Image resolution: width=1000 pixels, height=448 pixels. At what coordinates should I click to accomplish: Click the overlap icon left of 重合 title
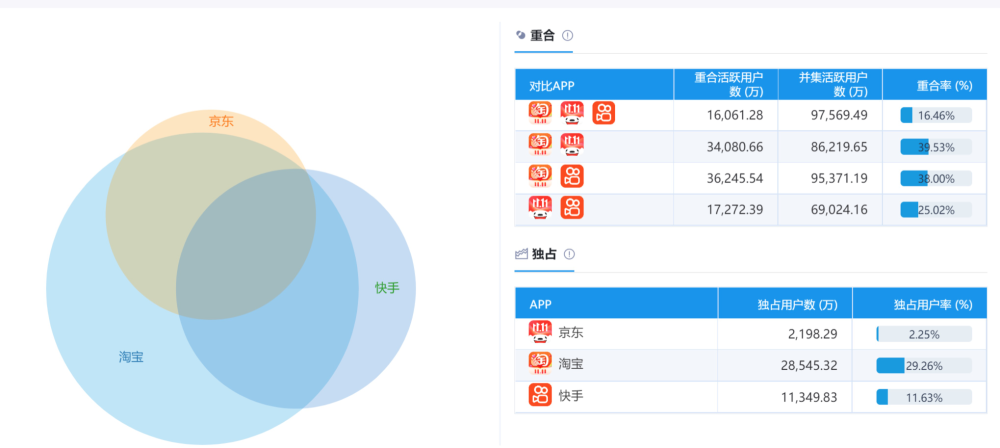tap(521, 35)
